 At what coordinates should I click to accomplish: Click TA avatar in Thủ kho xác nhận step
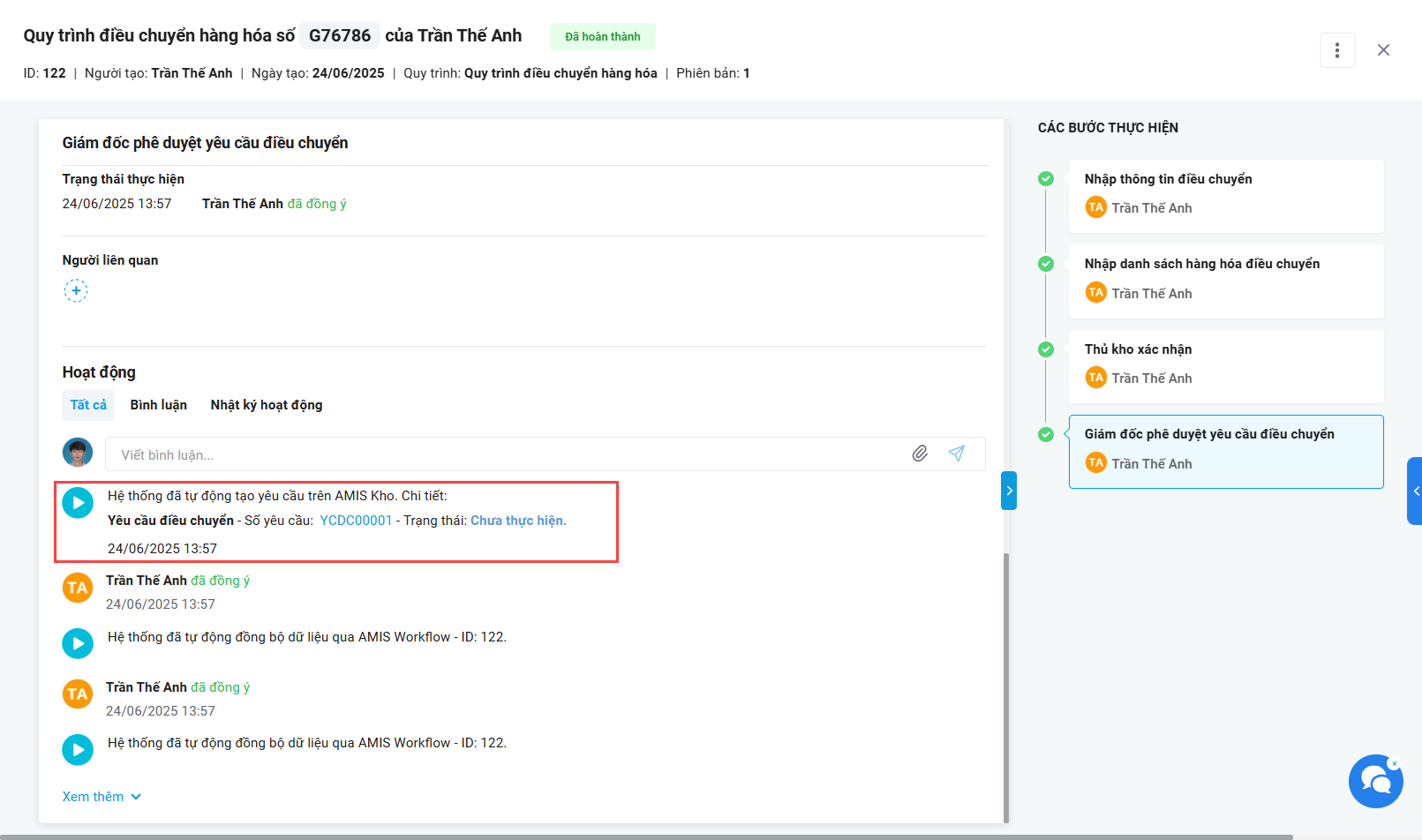coord(1096,378)
